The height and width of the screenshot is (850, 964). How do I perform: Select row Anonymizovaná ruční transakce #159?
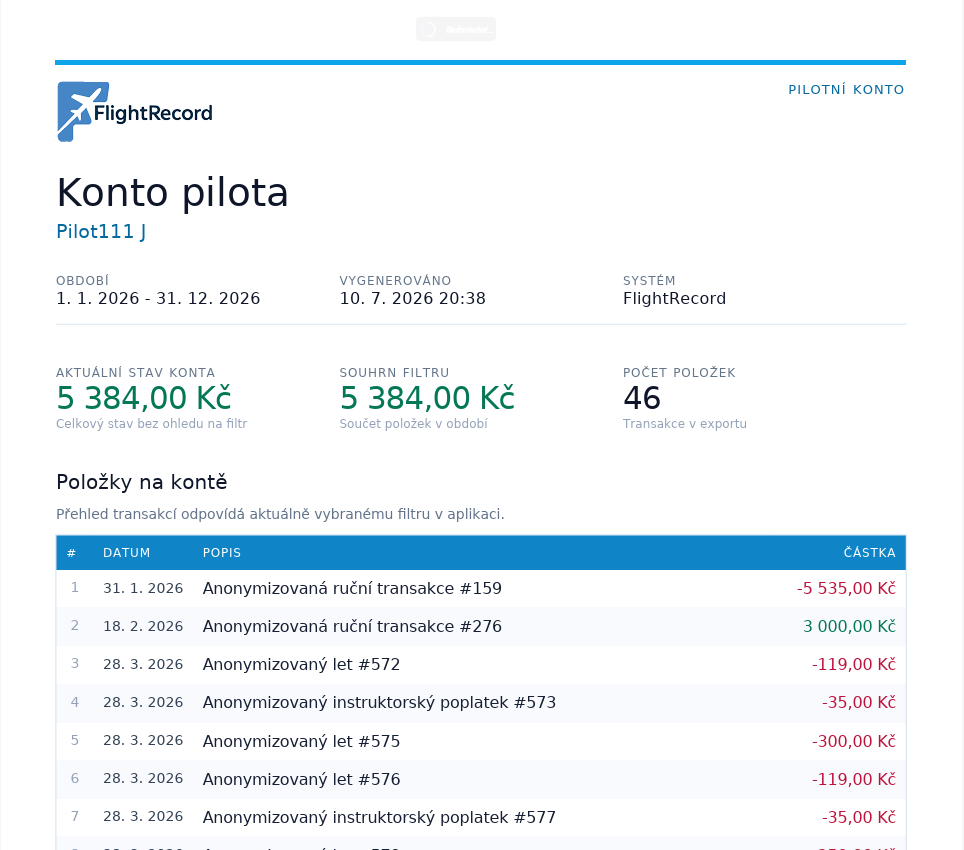[x=481, y=588]
